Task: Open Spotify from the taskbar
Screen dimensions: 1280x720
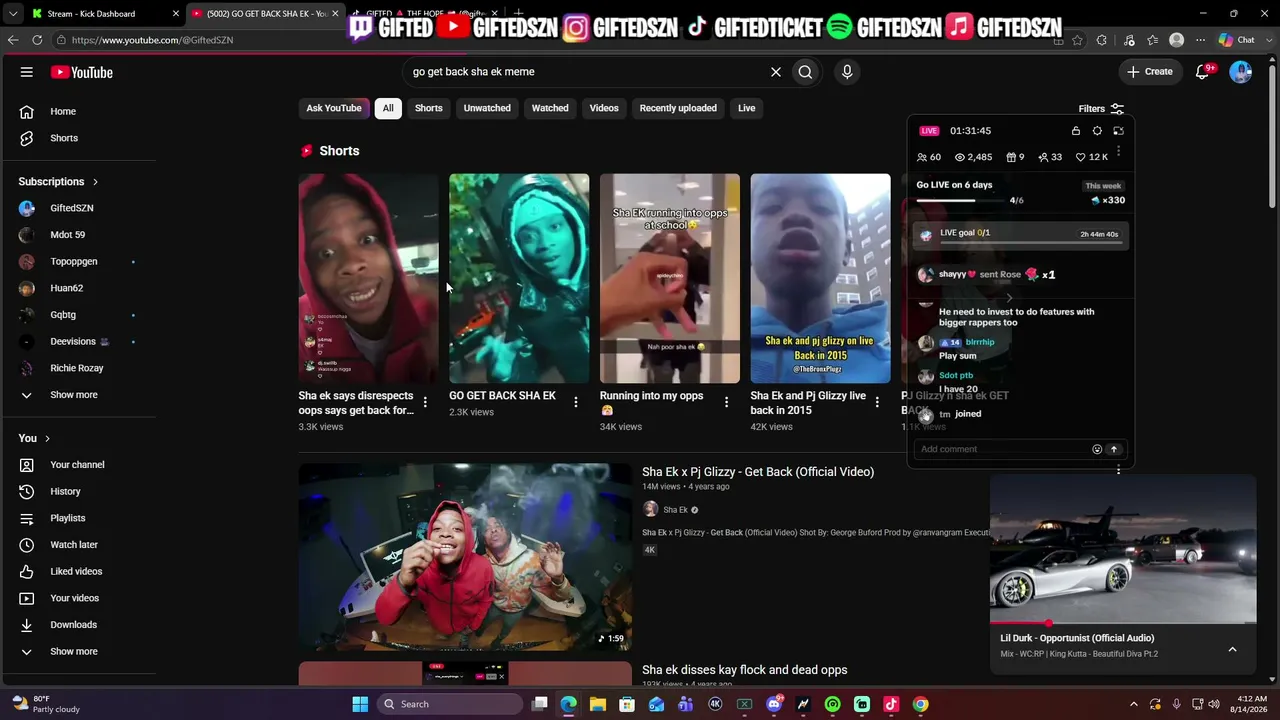Action: tap(833, 704)
